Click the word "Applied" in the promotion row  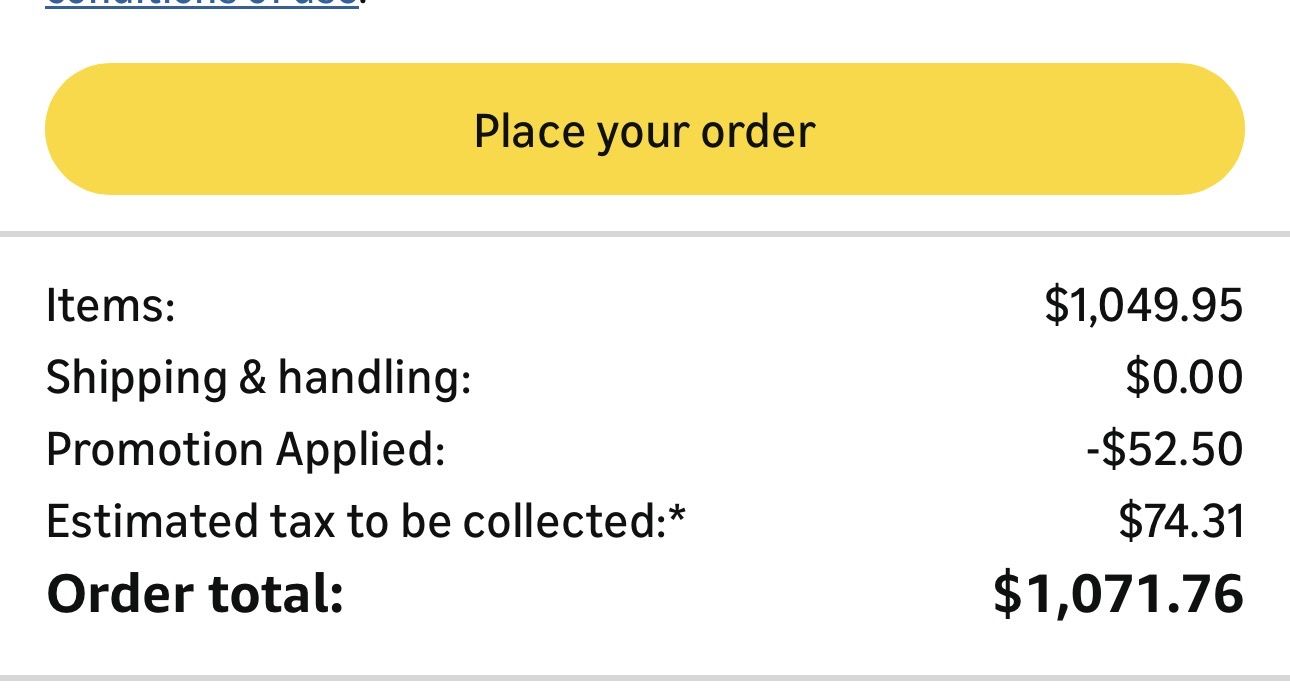tap(361, 450)
